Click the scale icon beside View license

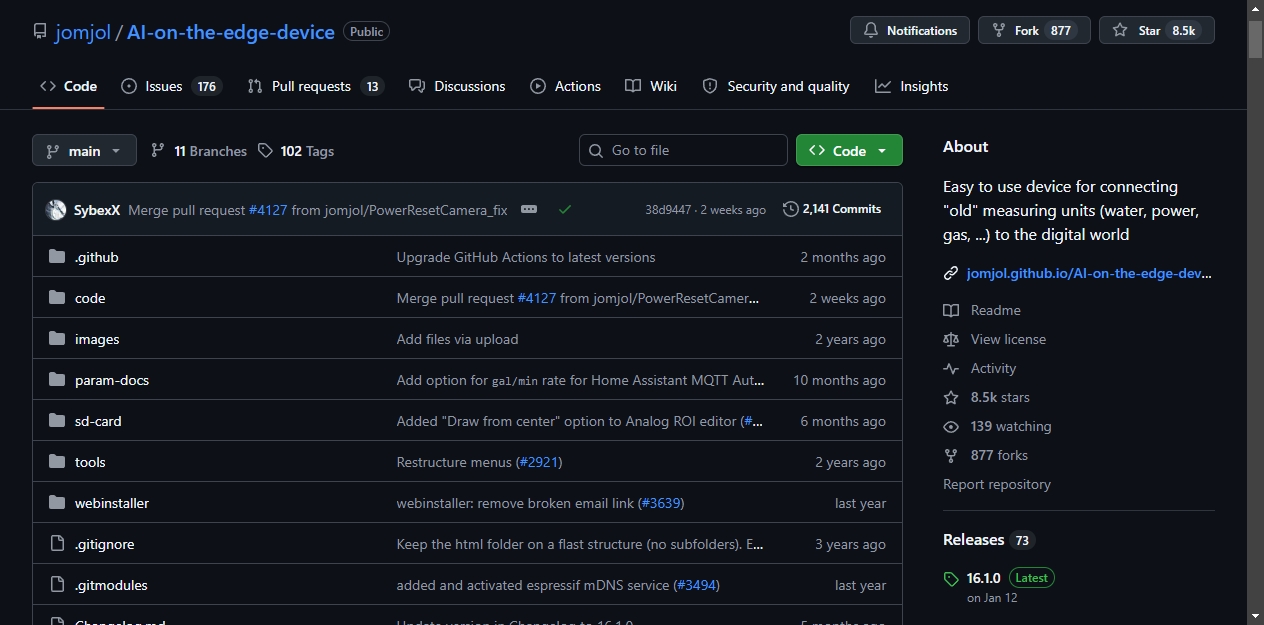point(951,339)
